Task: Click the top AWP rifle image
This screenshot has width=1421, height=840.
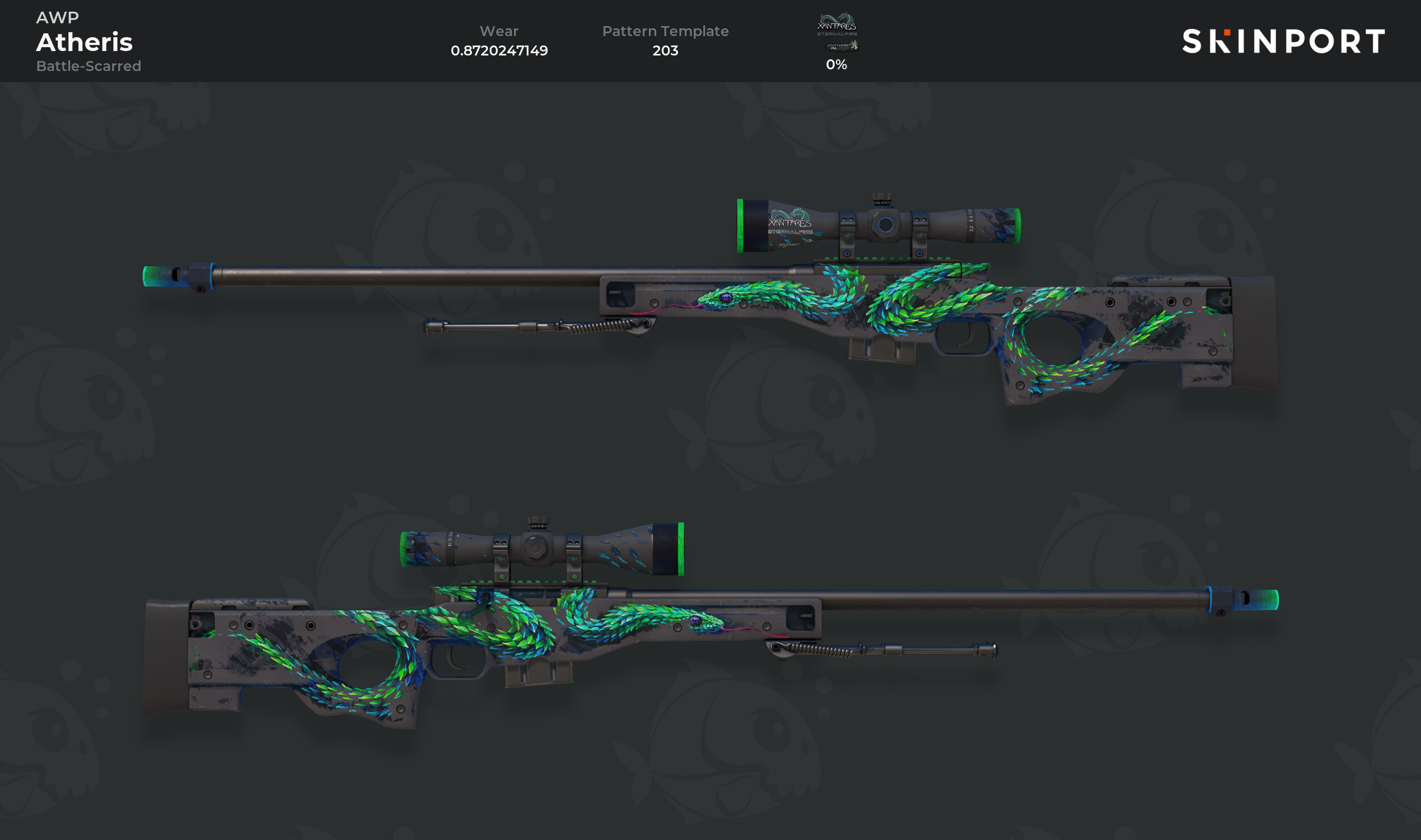Action: click(710, 298)
